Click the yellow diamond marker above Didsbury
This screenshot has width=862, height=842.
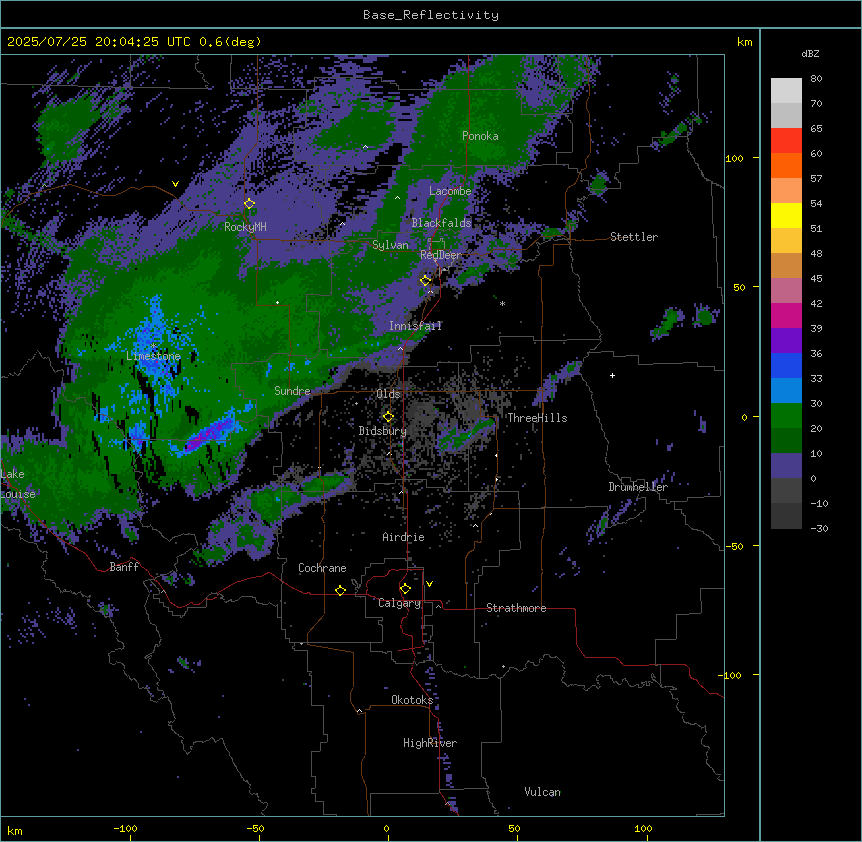pos(389,416)
